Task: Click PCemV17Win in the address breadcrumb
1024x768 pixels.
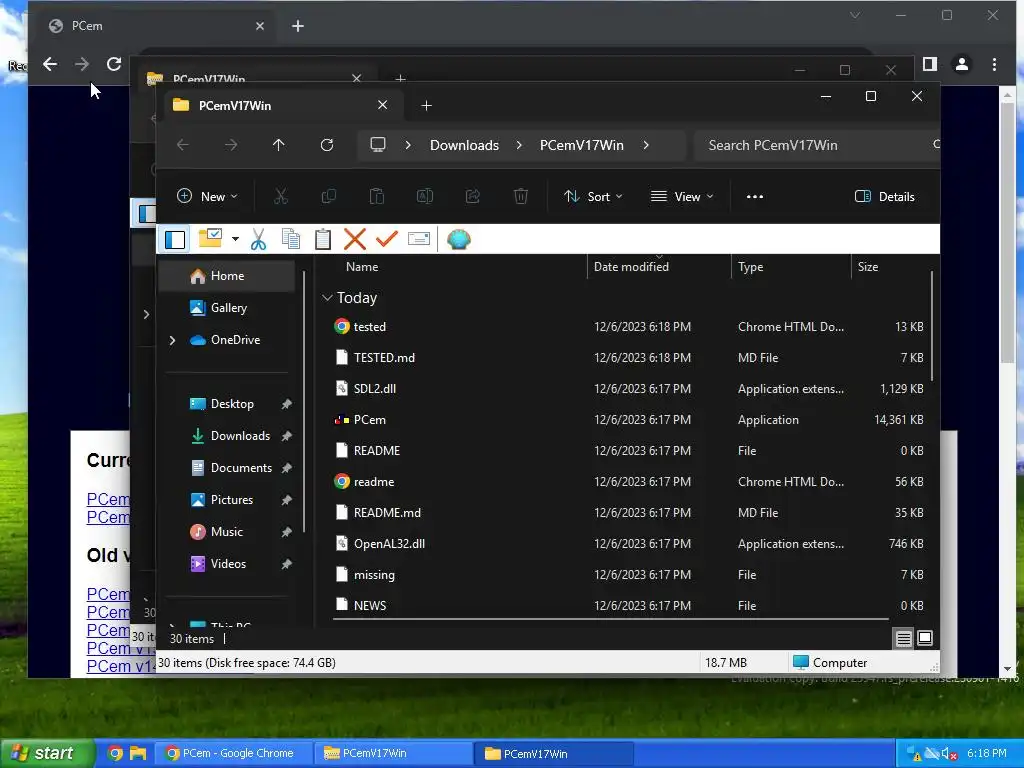Action: (x=582, y=145)
